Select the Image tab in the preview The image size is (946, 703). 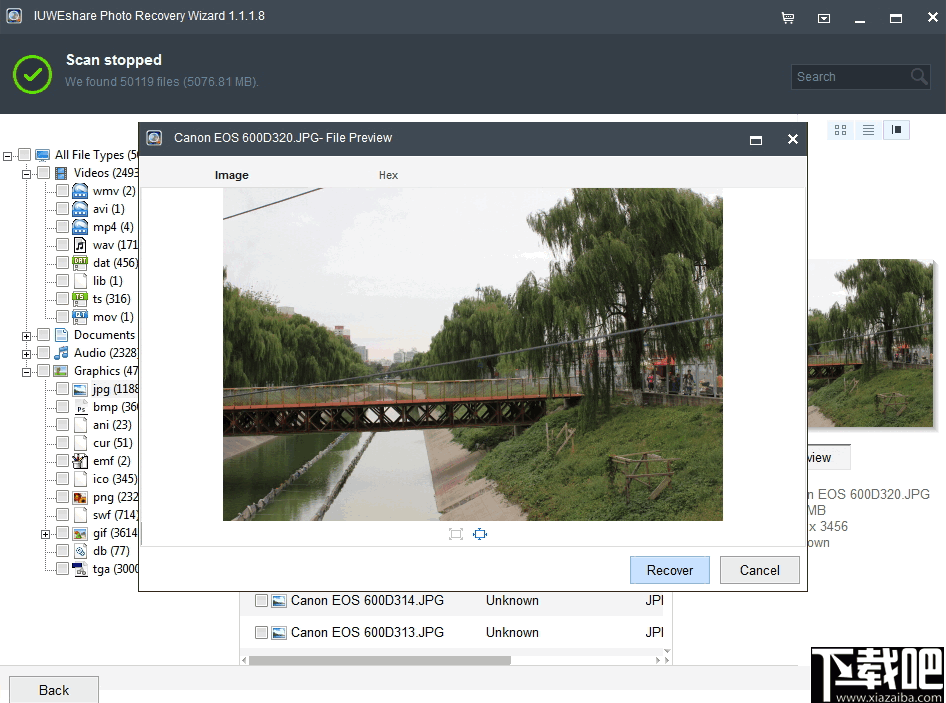point(231,174)
